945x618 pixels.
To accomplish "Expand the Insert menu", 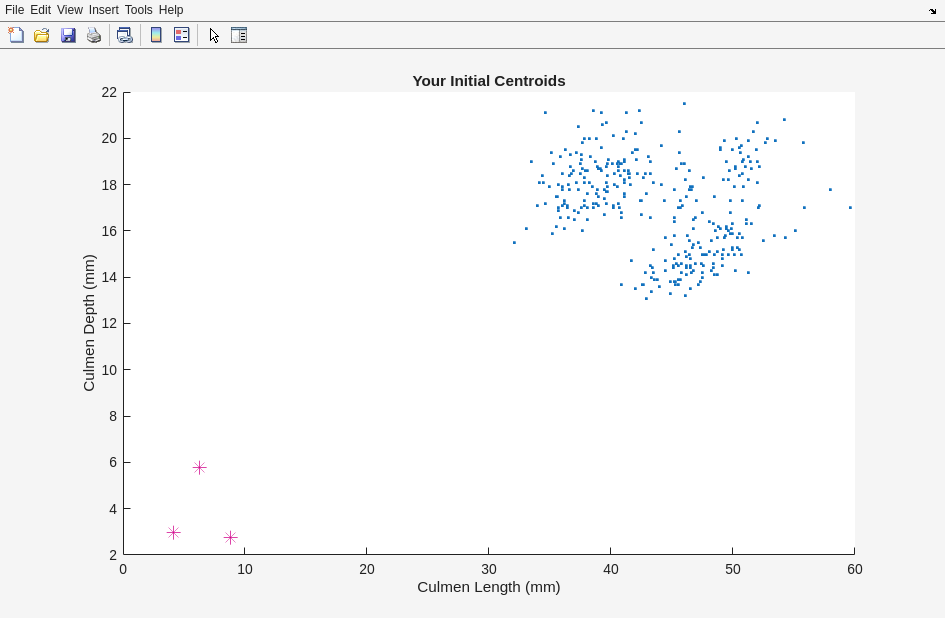I will pyautogui.click(x=103, y=10).
